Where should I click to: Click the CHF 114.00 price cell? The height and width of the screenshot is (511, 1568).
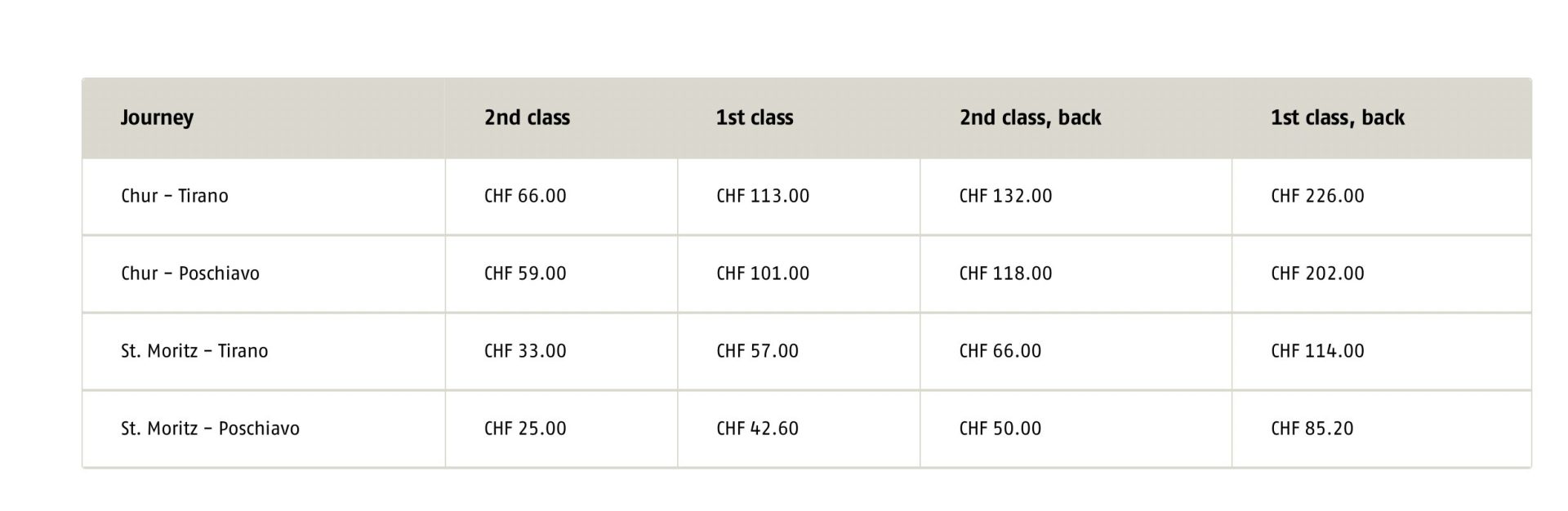1317,351
